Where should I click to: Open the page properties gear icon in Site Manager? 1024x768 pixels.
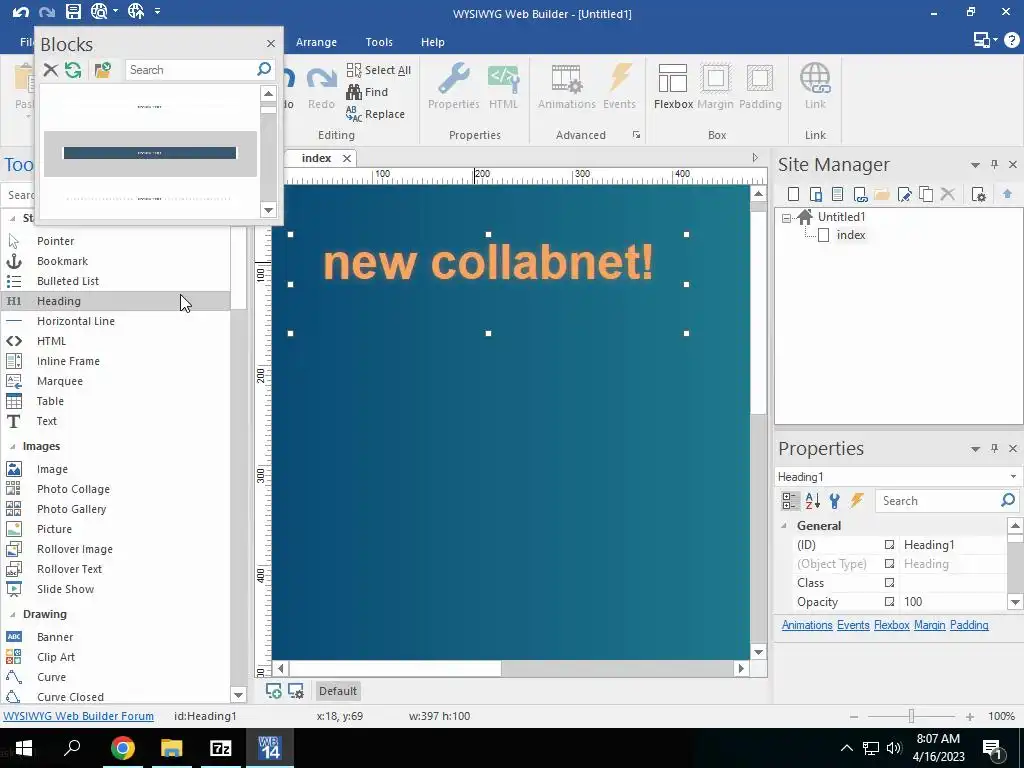[978, 194]
